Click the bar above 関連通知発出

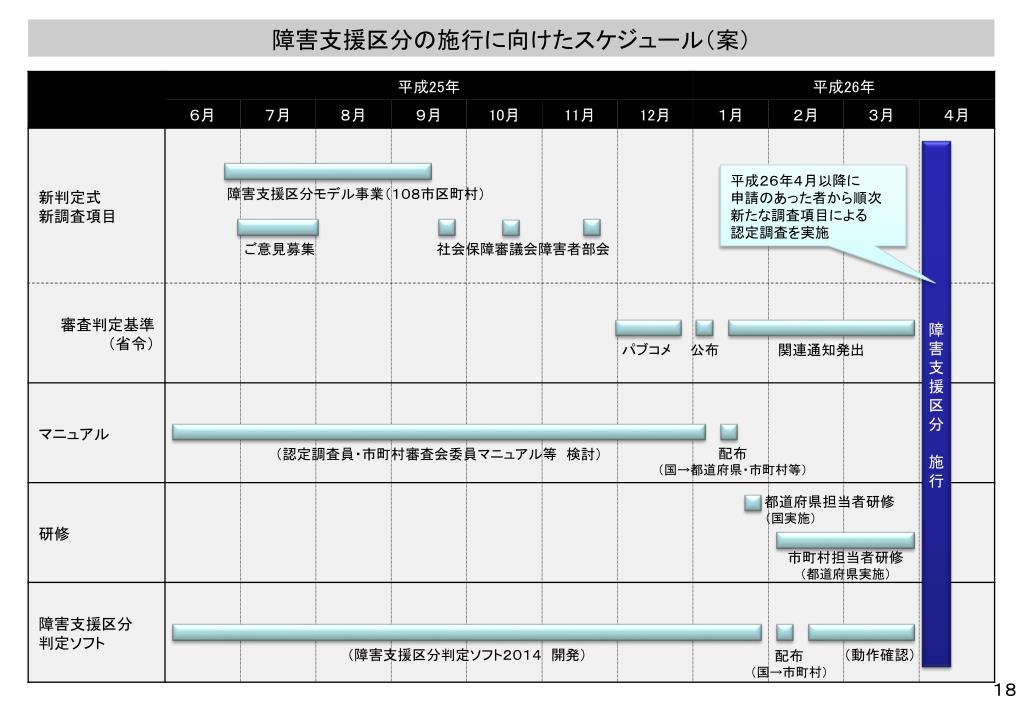pyautogui.click(x=821, y=328)
